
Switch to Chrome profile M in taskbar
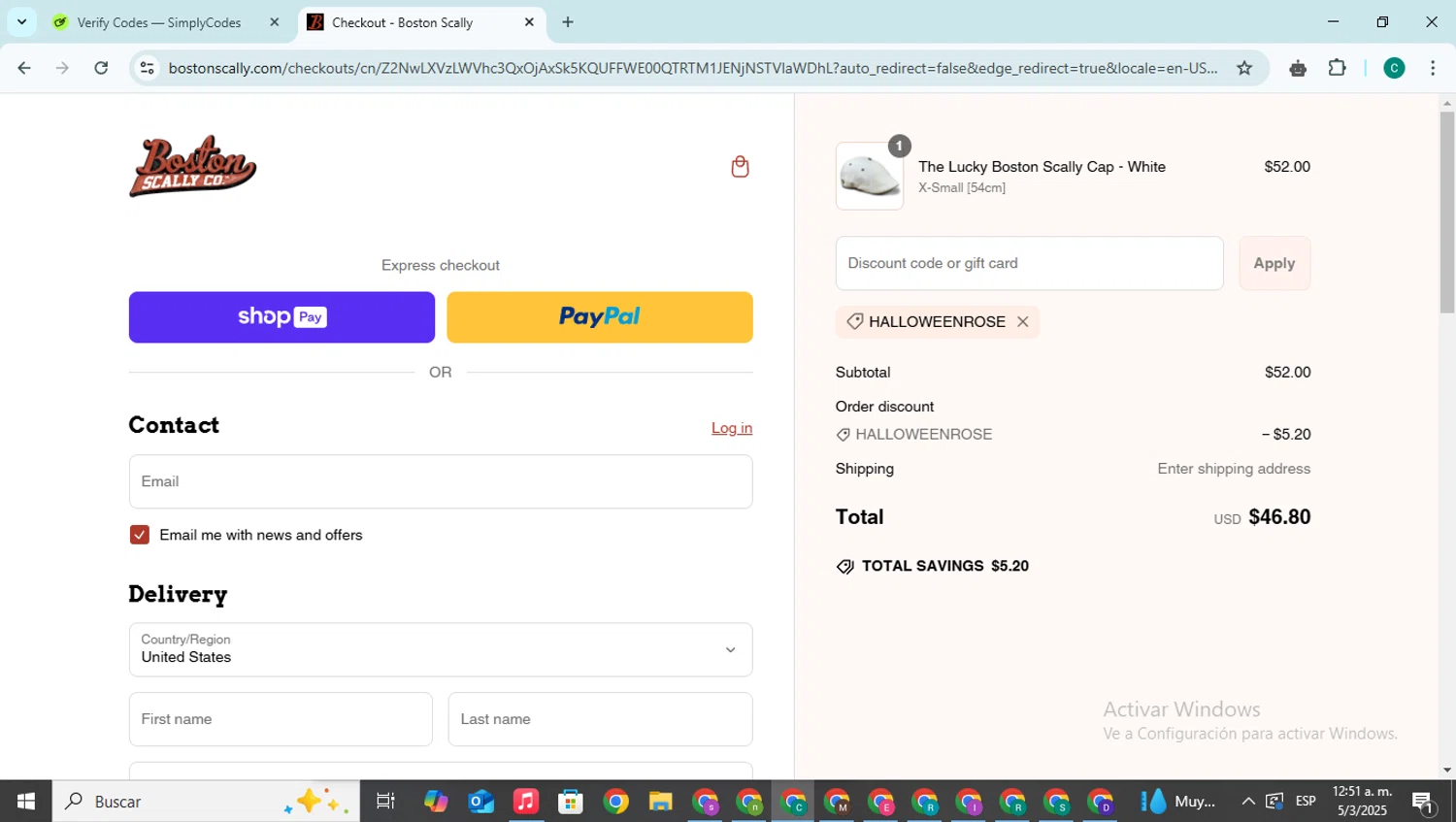click(837, 802)
